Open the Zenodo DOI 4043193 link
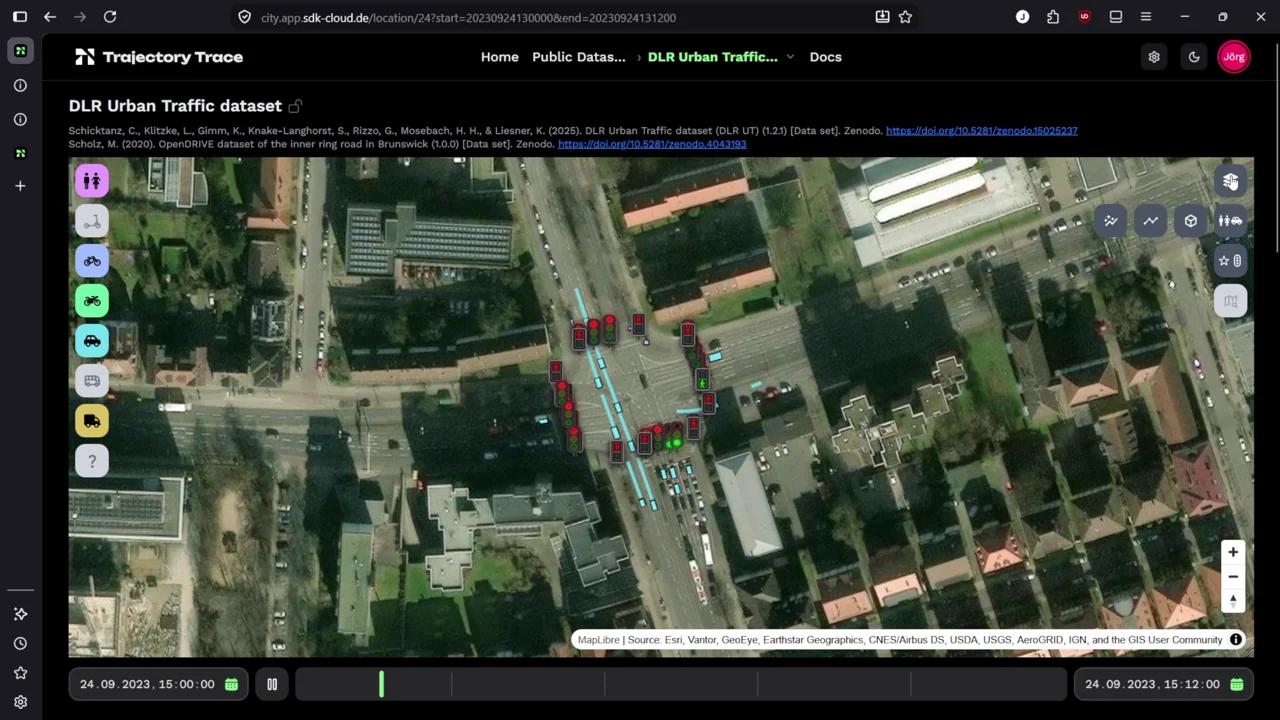Image resolution: width=1280 pixels, height=720 pixels. pyautogui.click(x=652, y=144)
